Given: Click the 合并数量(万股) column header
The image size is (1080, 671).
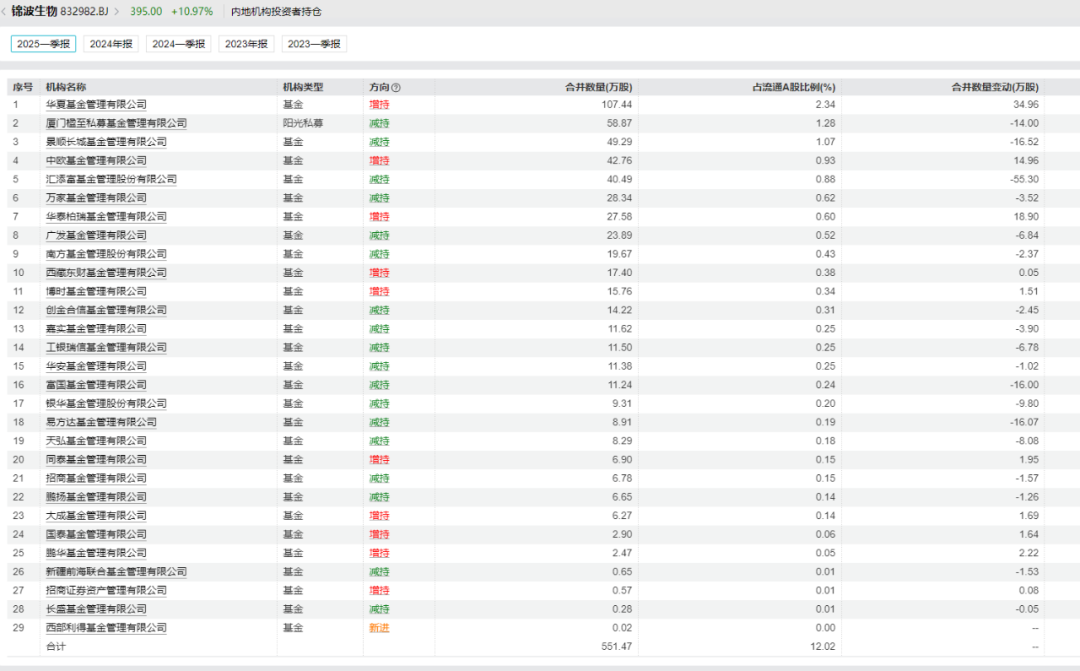Looking at the screenshot, I should (599, 87).
